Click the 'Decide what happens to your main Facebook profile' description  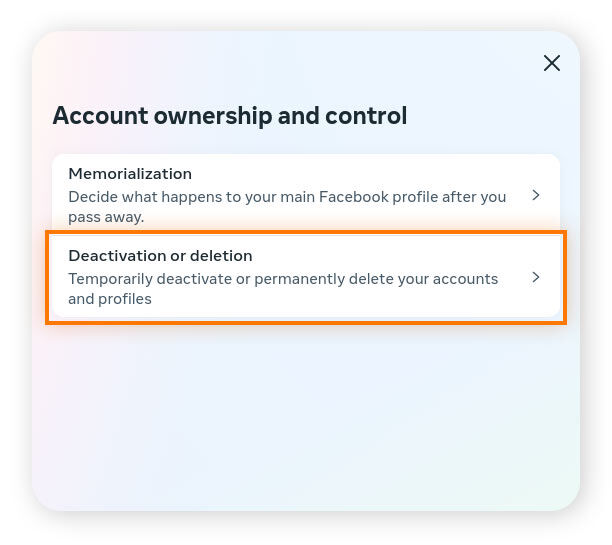(x=287, y=207)
